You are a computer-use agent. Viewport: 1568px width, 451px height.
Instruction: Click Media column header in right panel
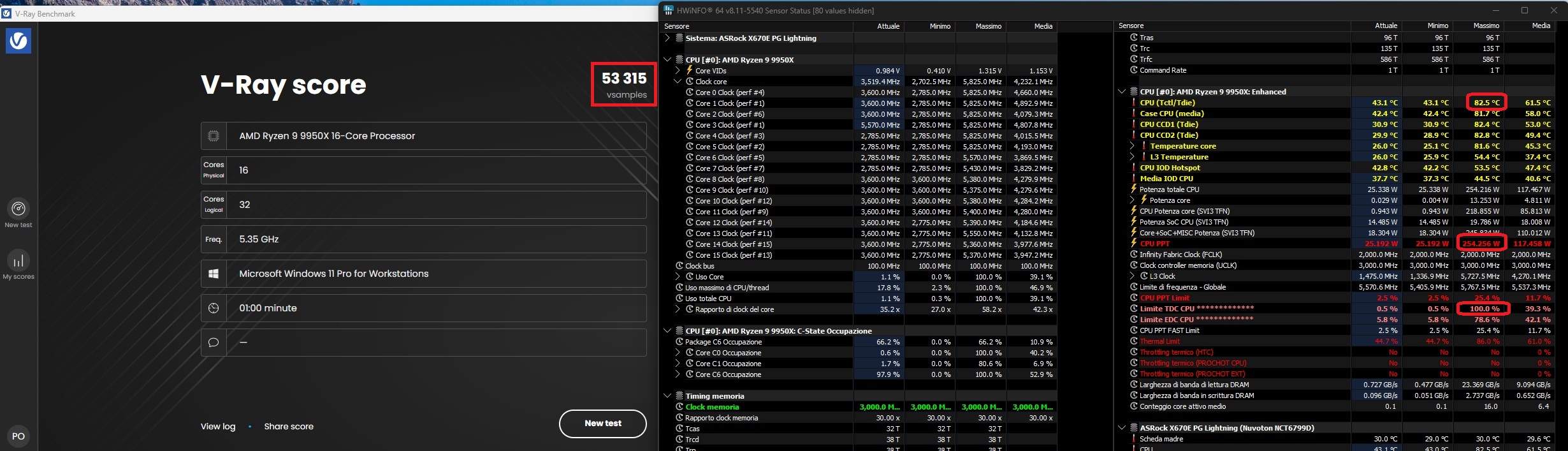[x=1529, y=26]
